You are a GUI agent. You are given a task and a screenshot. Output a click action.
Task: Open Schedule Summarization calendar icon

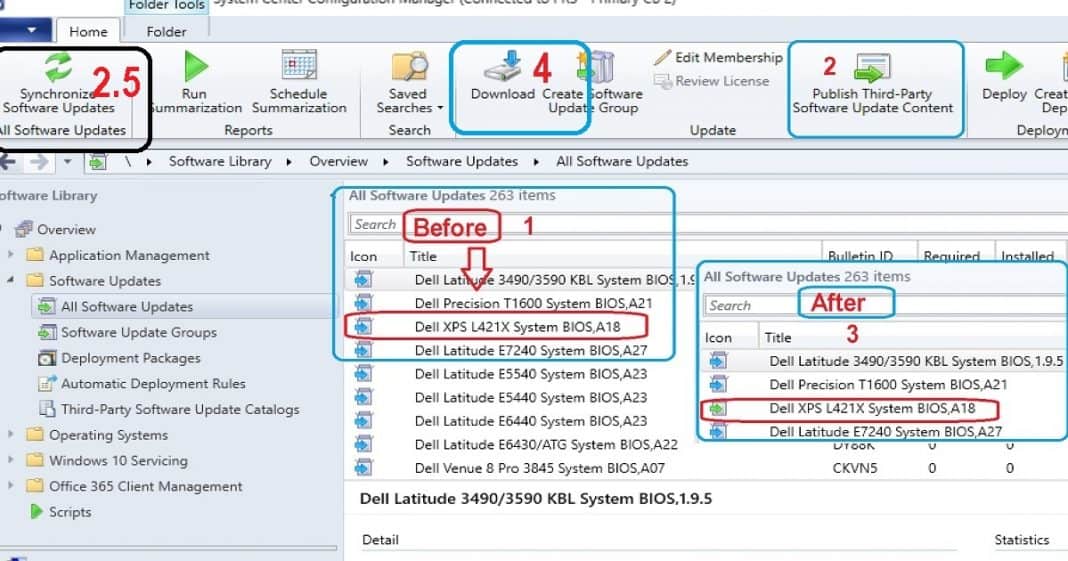point(299,66)
